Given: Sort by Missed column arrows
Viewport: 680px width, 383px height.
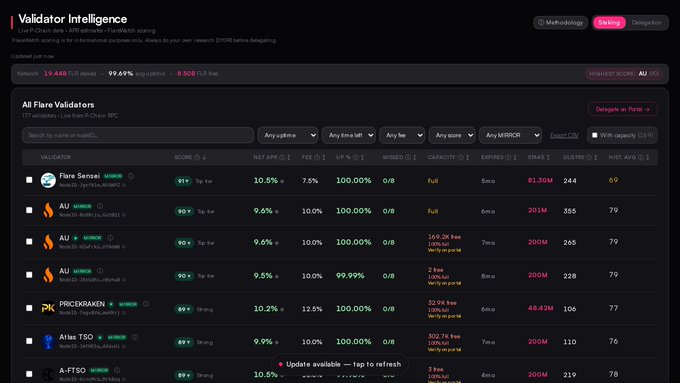Looking at the screenshot, I should pos(415,157).
